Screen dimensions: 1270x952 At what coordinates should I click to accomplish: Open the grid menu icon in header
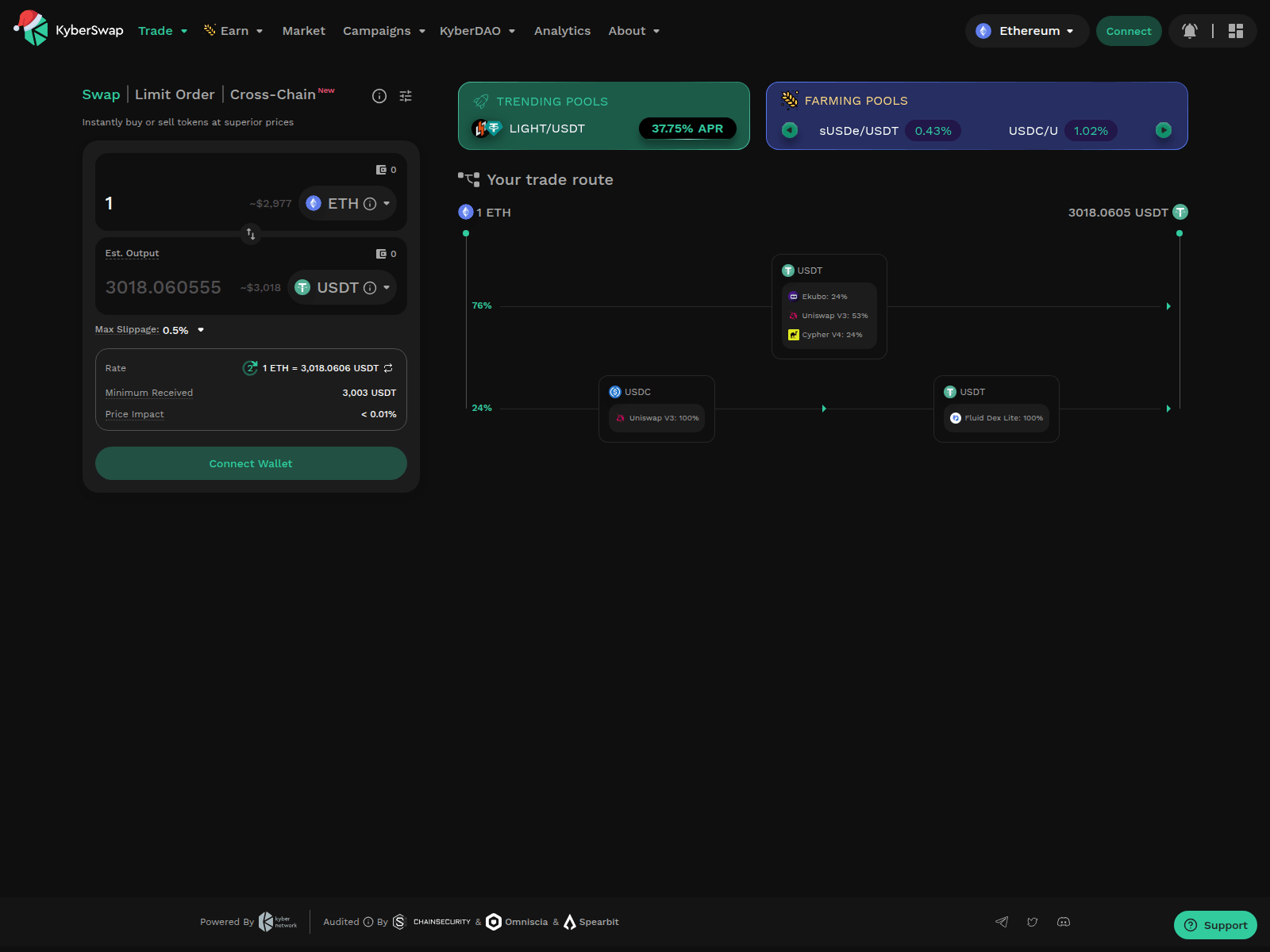pos(1235,31)
